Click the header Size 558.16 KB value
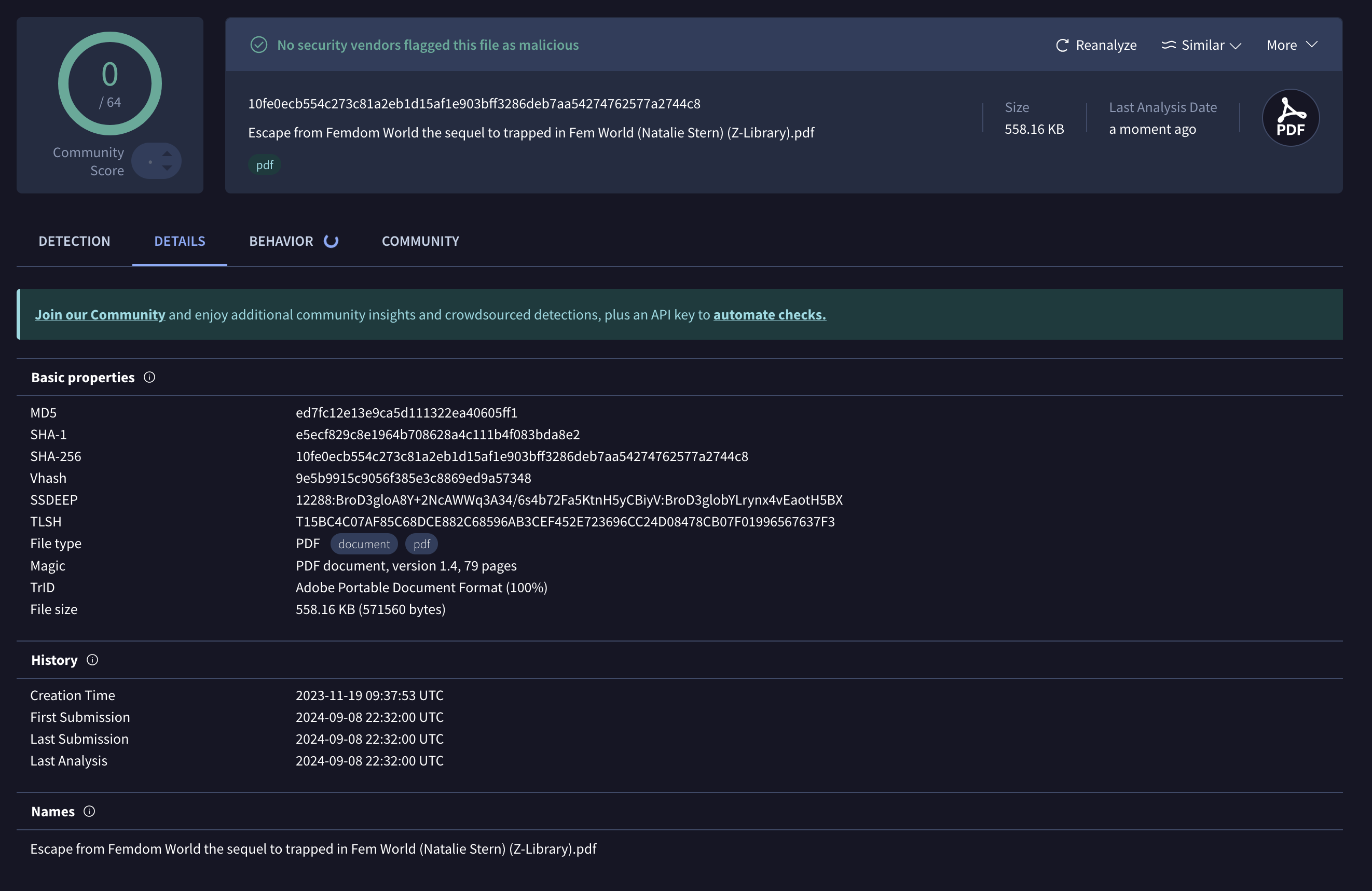Image resolution: width=1372 pixels, height=891 pixels. (1034, 129)
